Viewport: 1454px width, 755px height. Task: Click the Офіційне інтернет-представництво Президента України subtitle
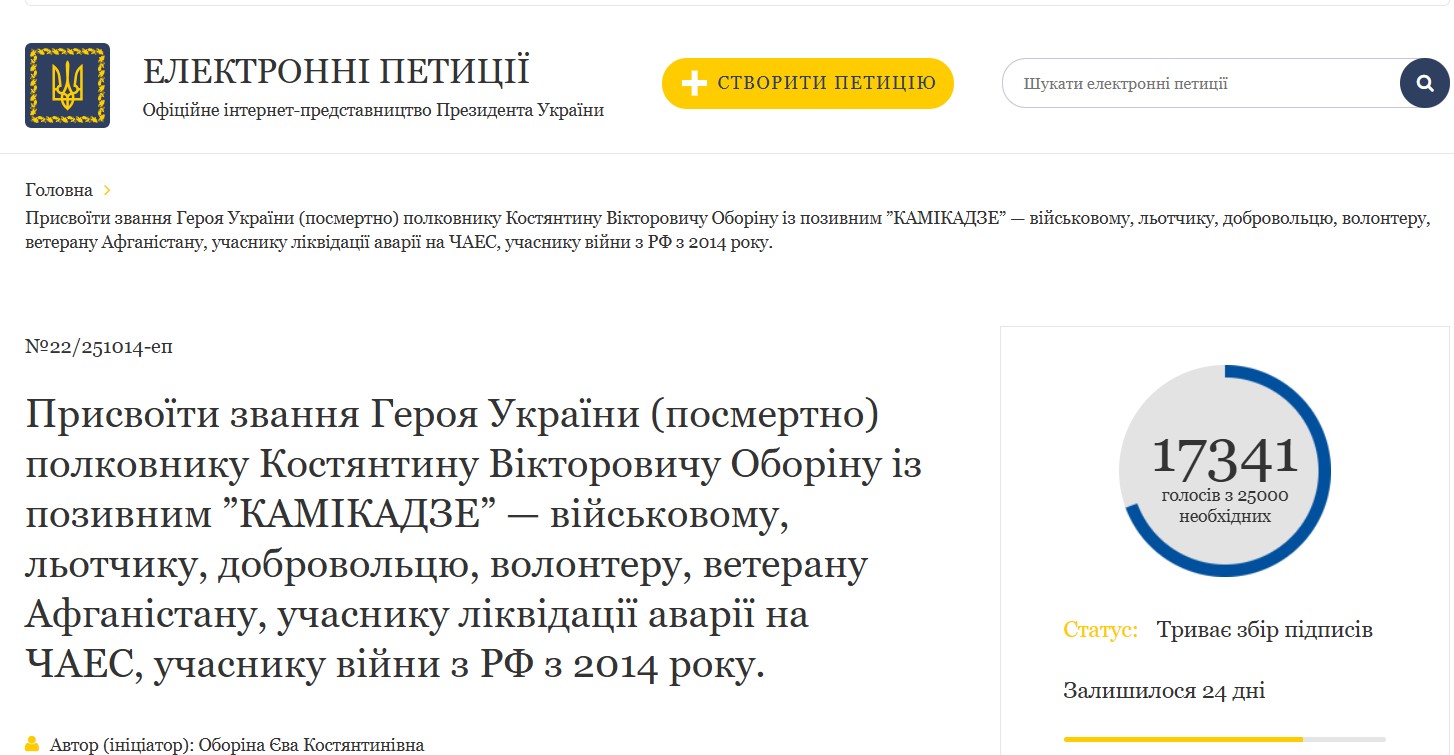373,110
